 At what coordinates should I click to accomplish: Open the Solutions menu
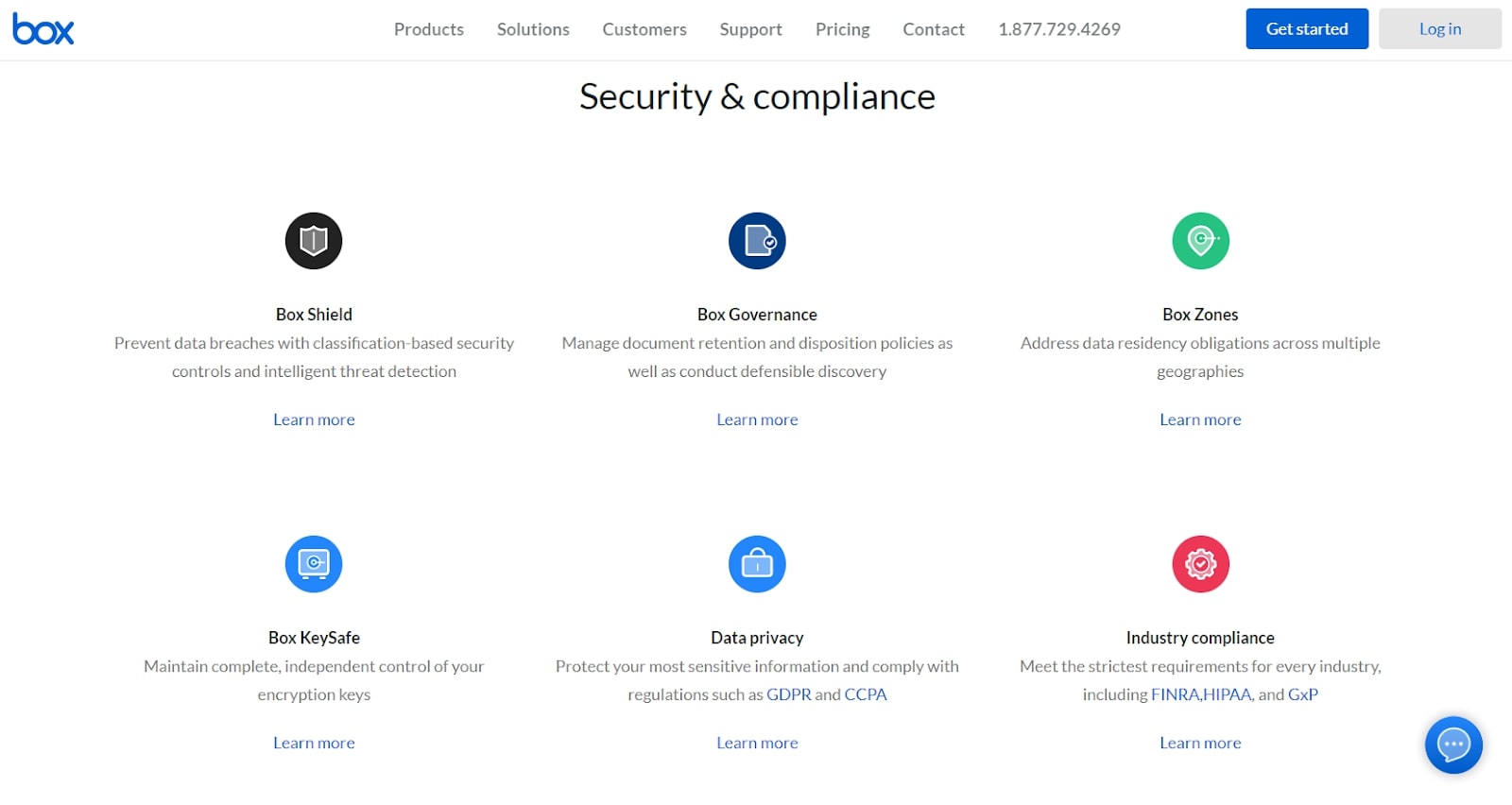[533, 29]
